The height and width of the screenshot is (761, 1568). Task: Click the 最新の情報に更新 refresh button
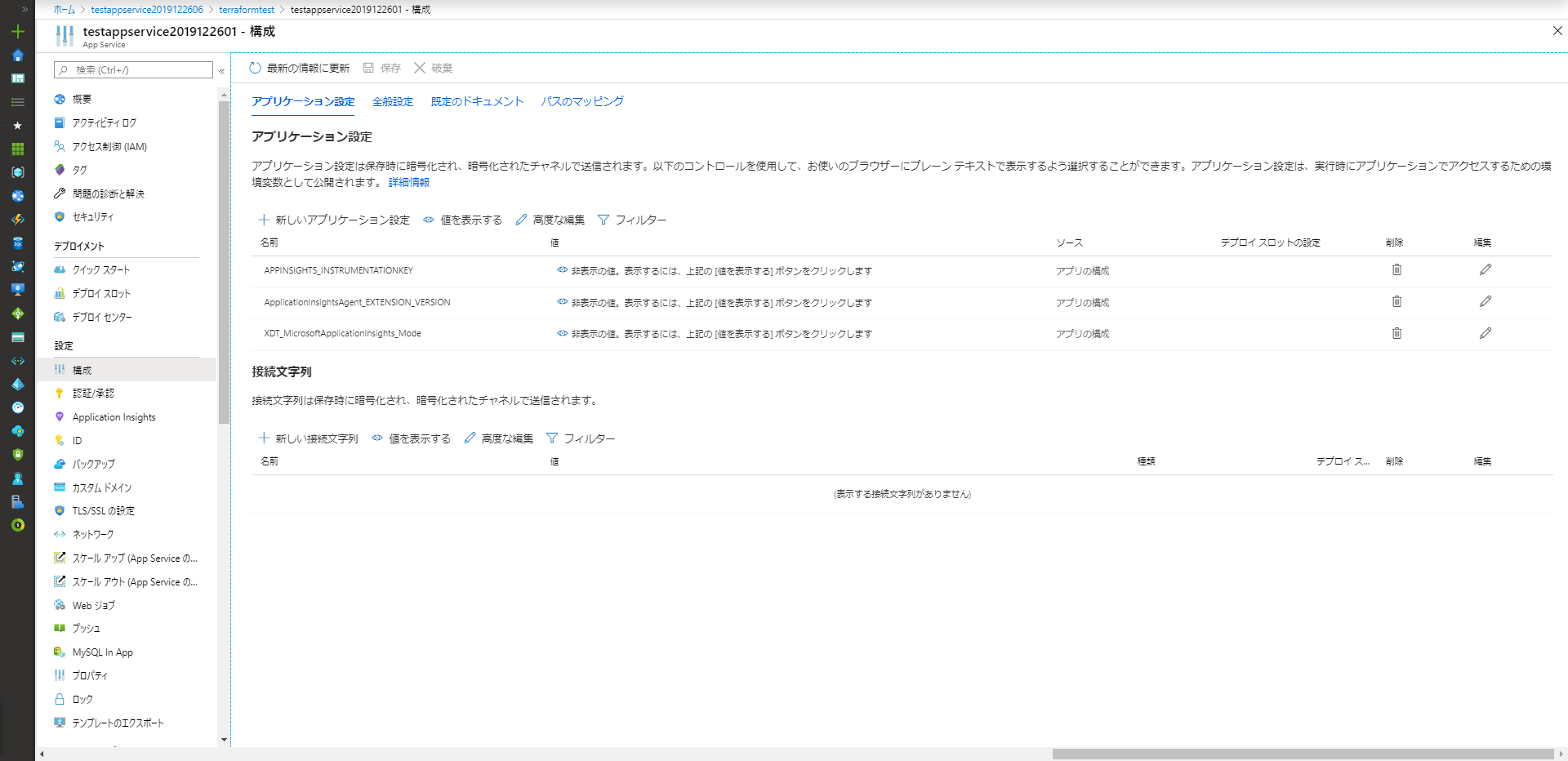click(x=299, y=69)
